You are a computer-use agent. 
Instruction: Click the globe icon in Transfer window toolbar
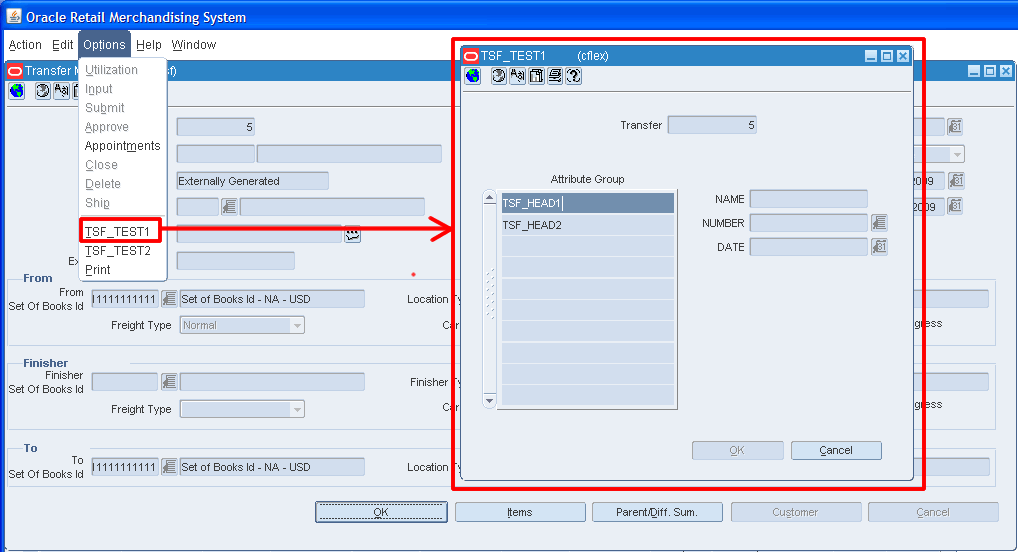pos(17,91)
